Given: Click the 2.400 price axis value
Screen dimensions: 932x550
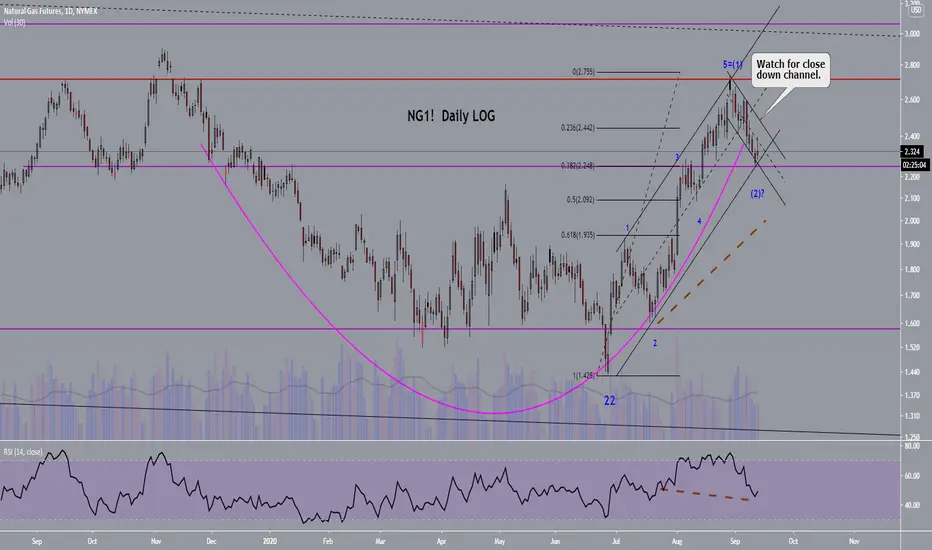Looking at the screenshot, I should tap(912, 136).
